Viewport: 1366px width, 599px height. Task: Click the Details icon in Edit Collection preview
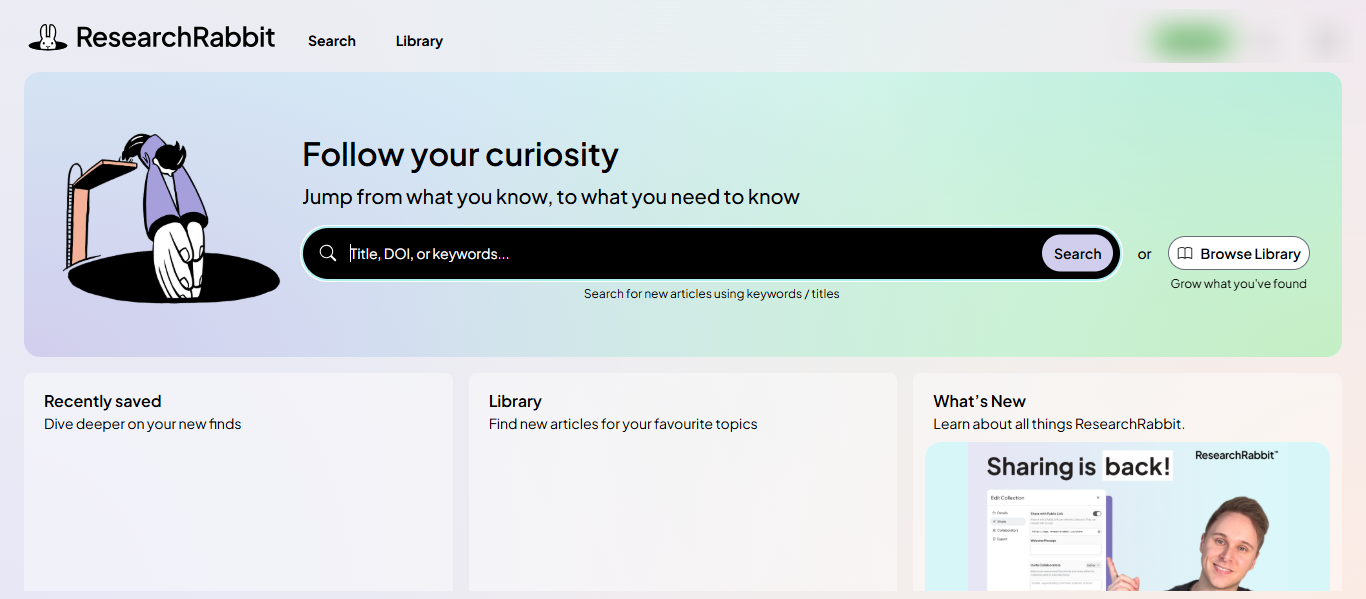(994, 512)
